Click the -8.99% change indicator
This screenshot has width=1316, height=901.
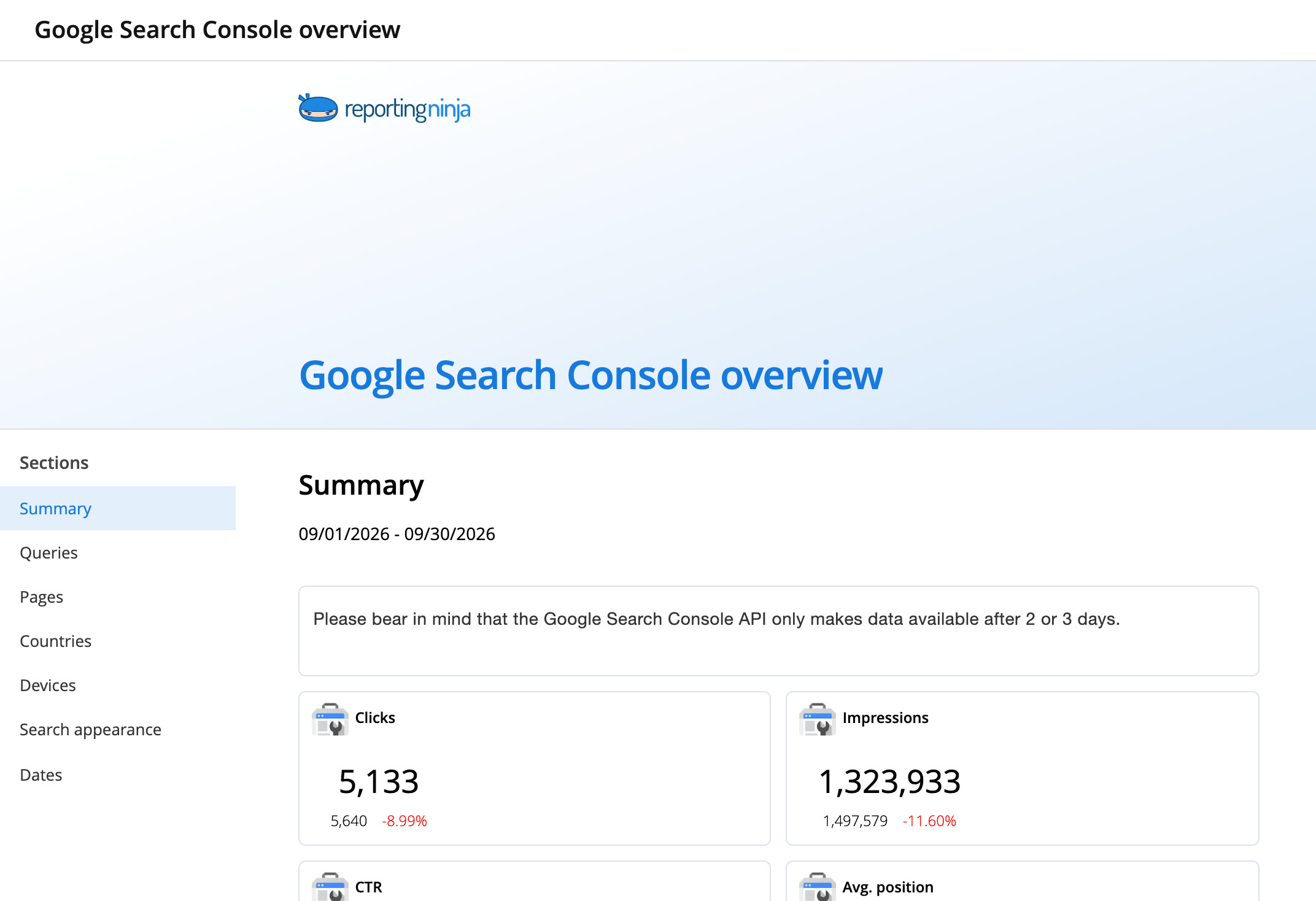click(404, 821)
